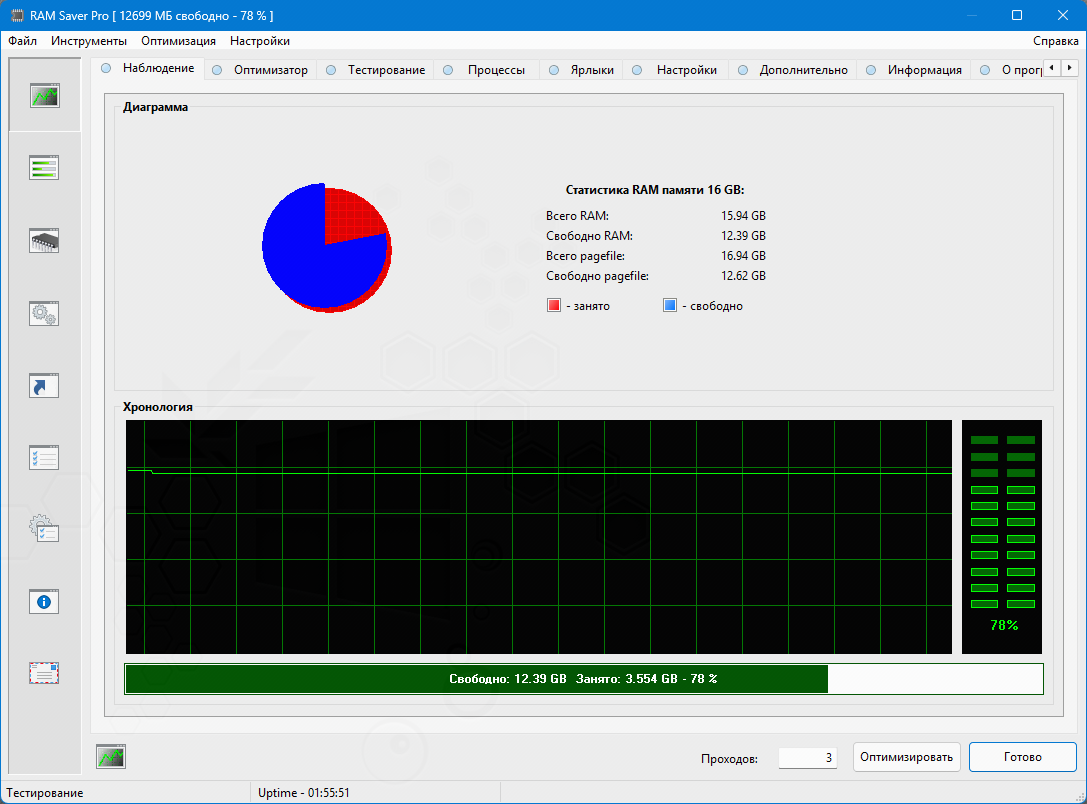
Task: Click 'Статистика RAM памяти 16 GB:' heading
Action: click(655, 190)
